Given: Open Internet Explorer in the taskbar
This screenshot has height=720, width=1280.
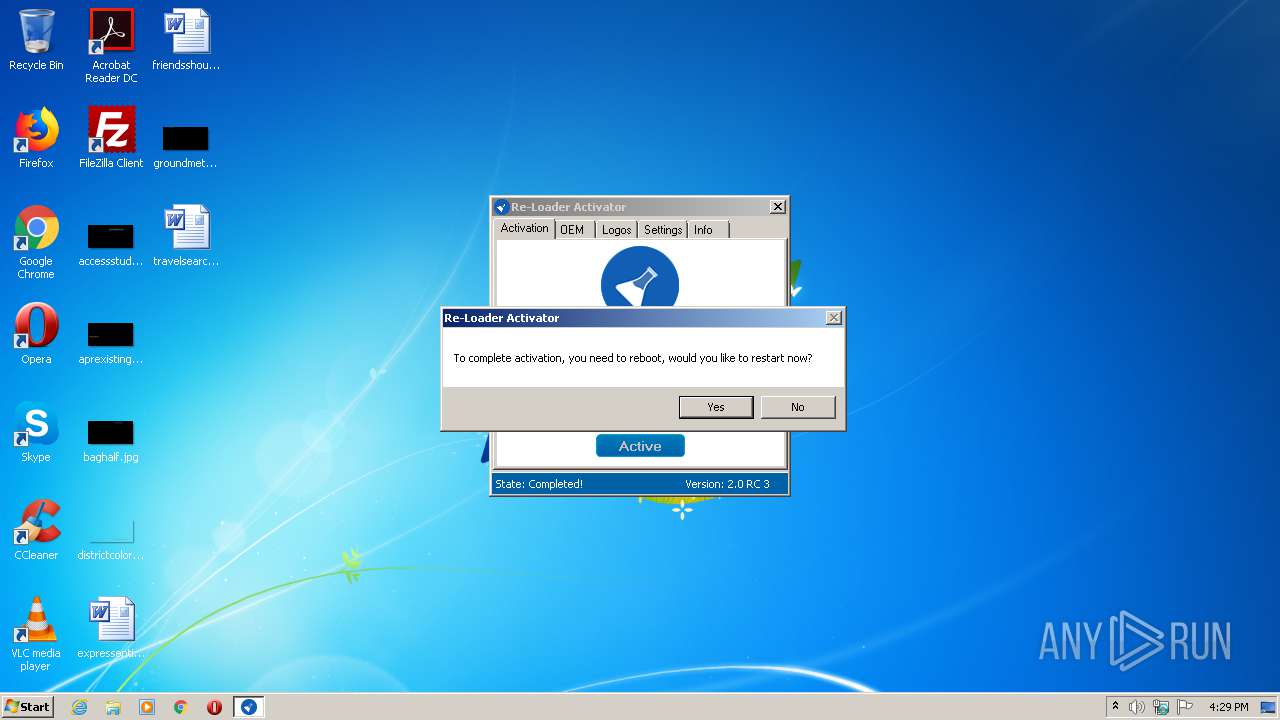Looking at the screenshot, I should tap(79, 707).
